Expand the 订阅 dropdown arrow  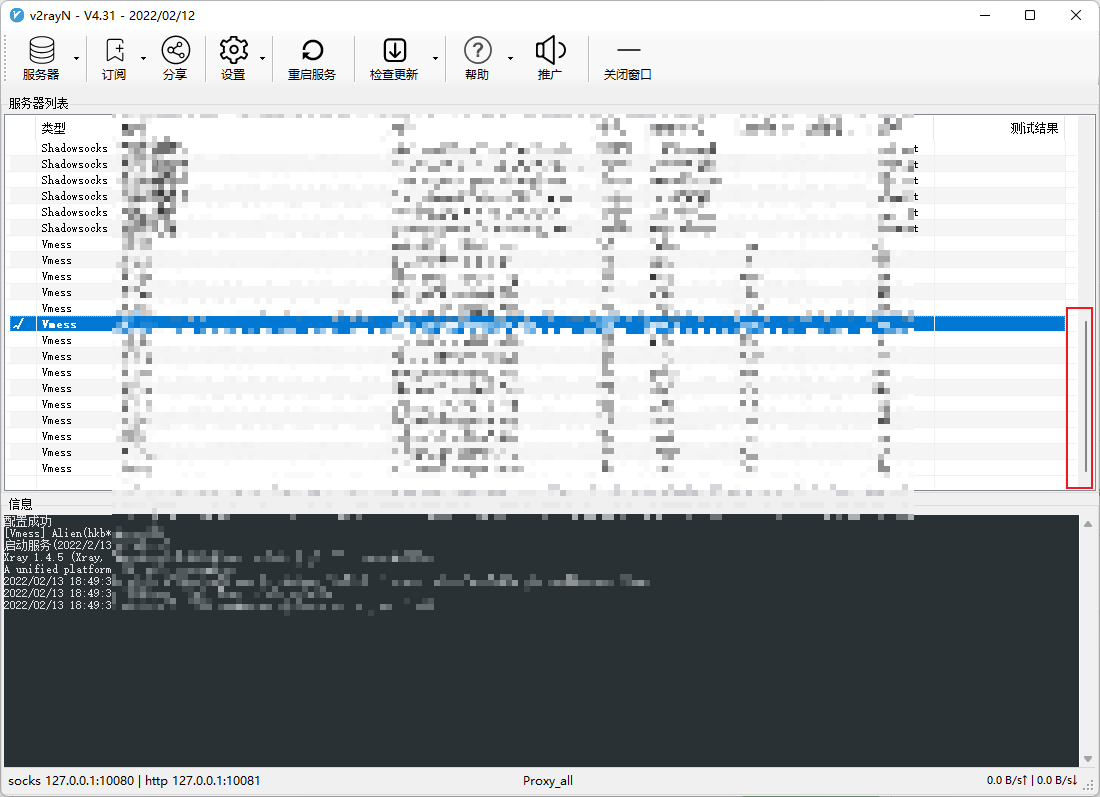(x=143, y=59)
